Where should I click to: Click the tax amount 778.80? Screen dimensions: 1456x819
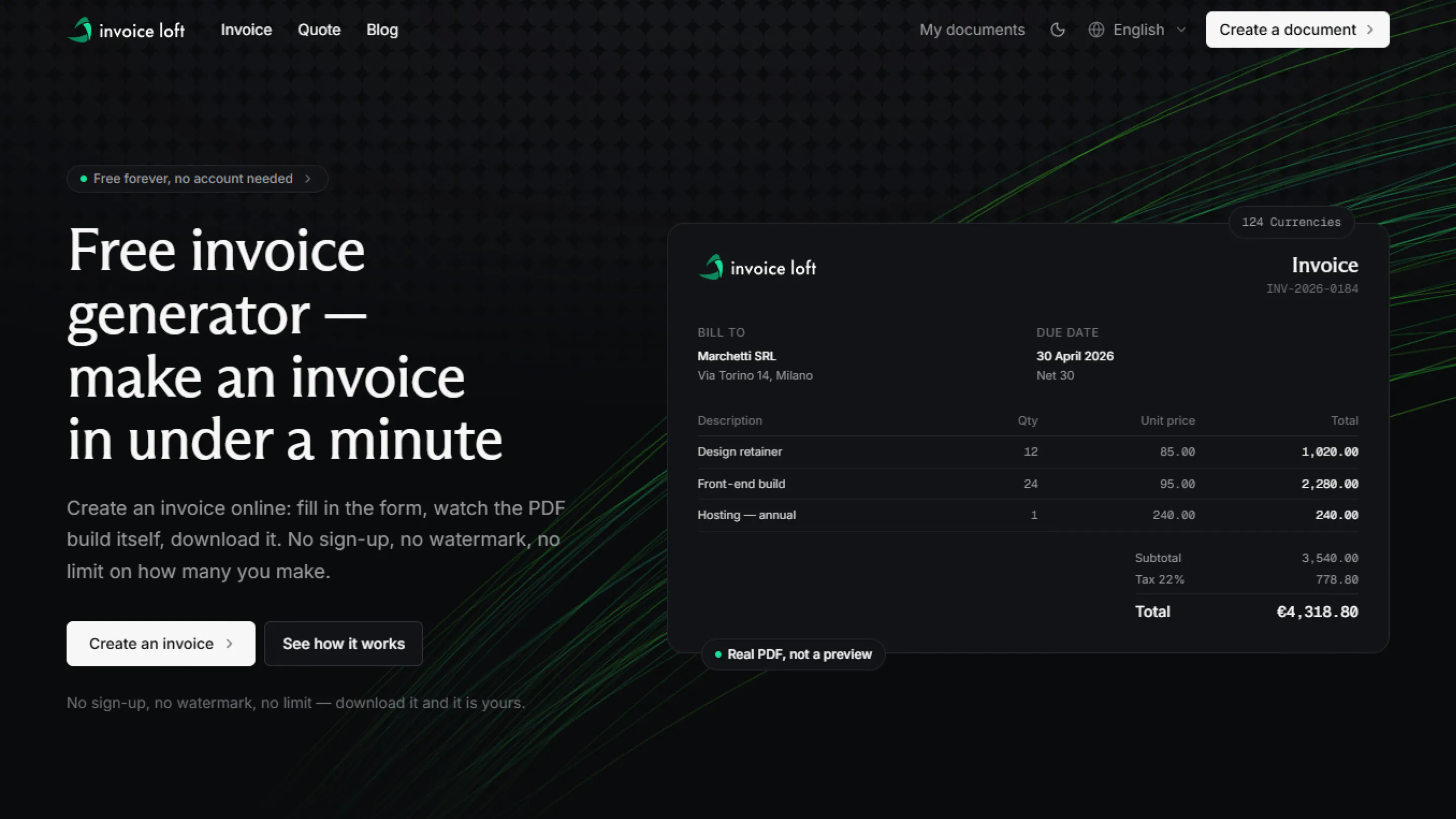[1337, 579]
